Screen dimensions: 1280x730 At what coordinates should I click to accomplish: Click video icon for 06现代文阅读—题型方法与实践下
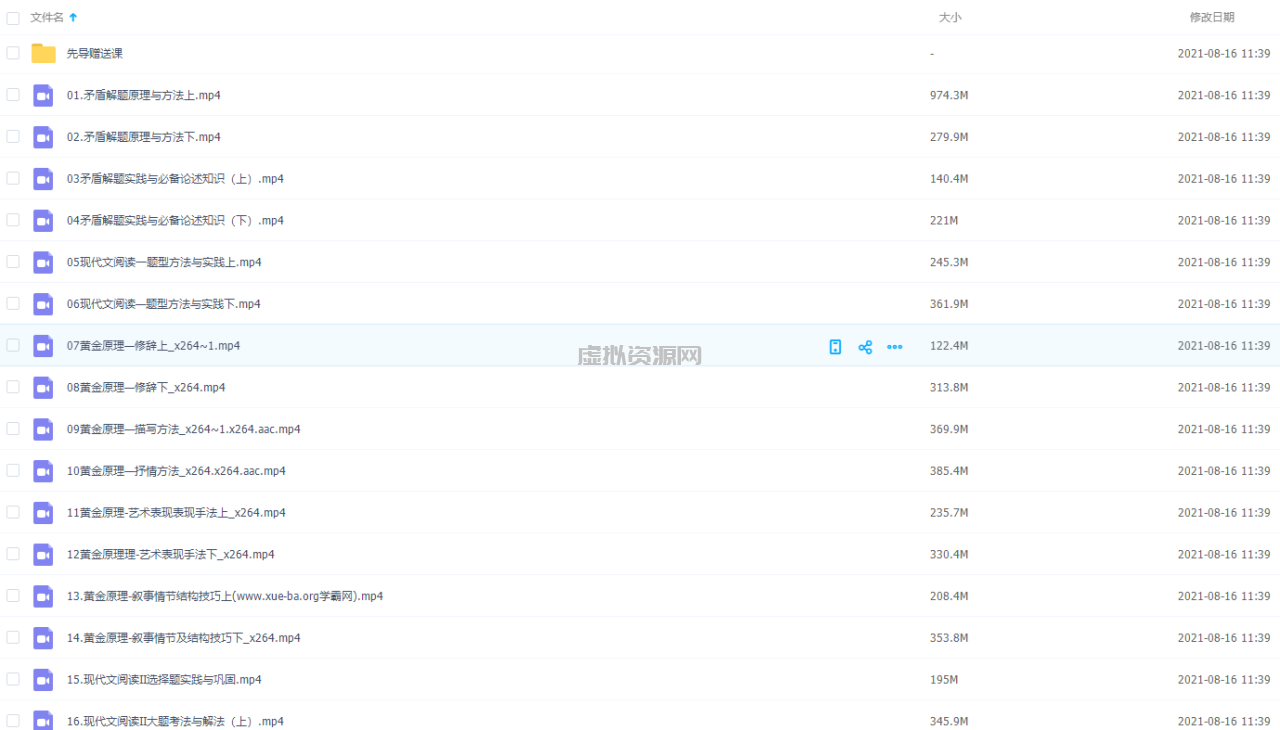click(x=43, y=304)
